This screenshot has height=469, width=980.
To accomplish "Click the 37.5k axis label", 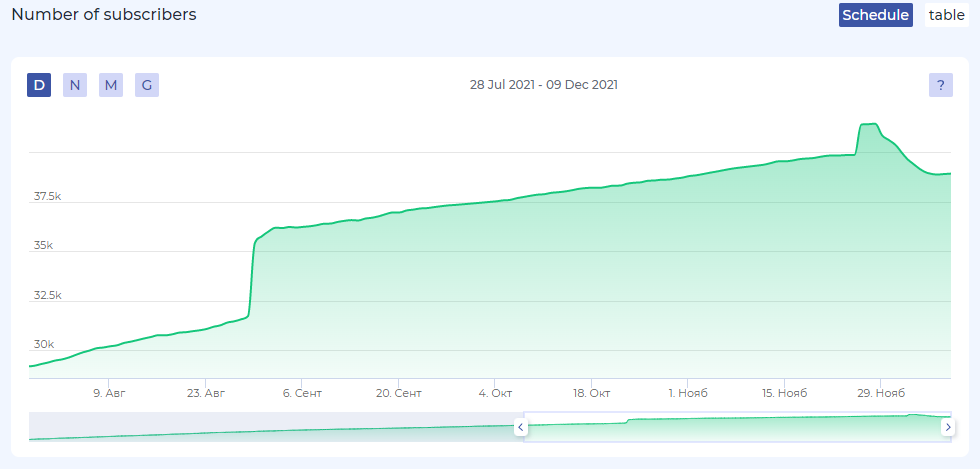I will pos(48,196).
